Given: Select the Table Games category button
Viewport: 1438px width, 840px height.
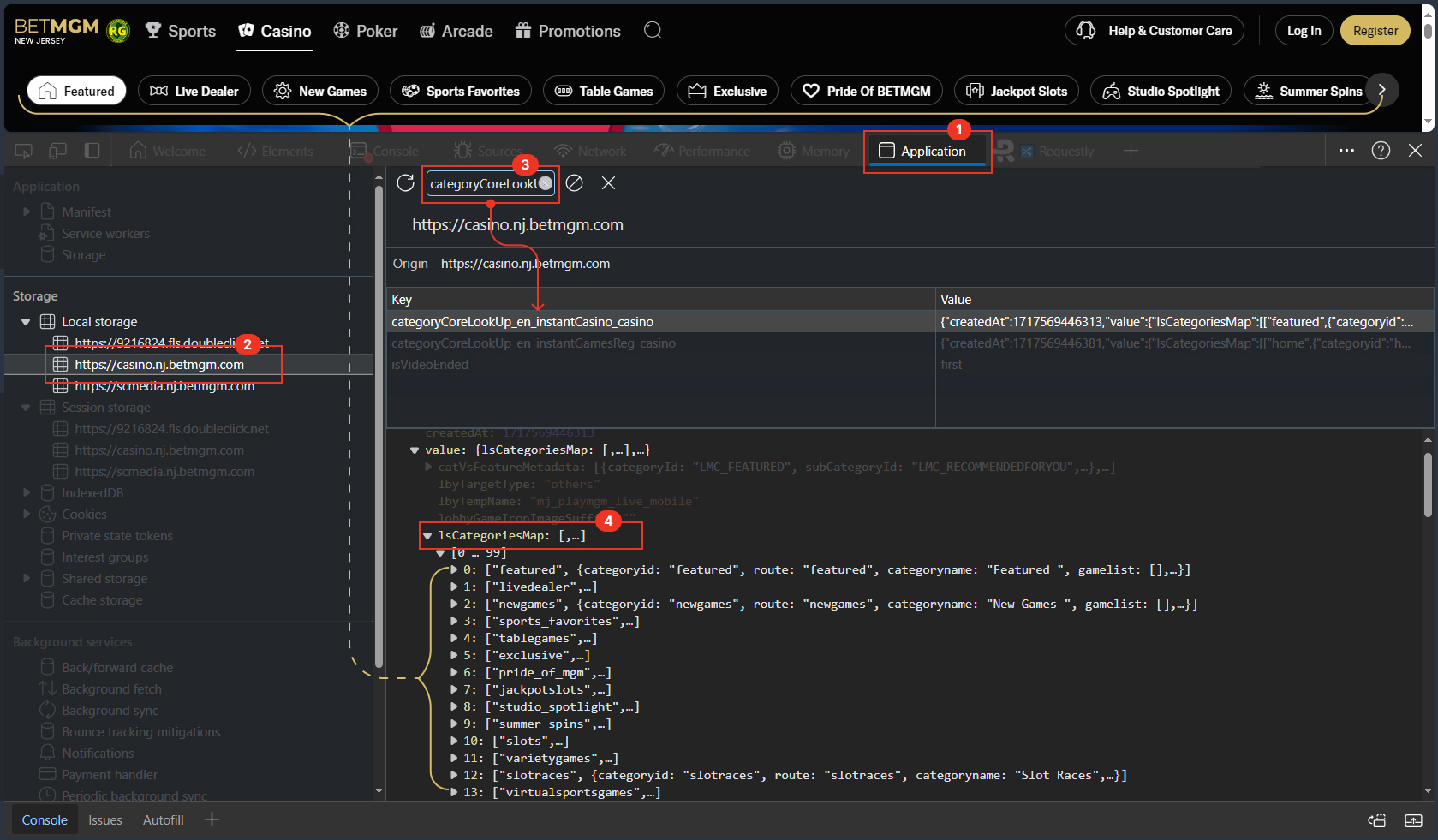Looking at the screenshot, I should tap(604, 92).
